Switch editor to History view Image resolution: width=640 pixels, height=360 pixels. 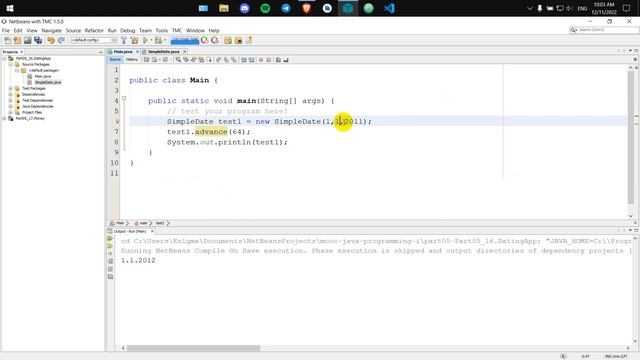131,60
